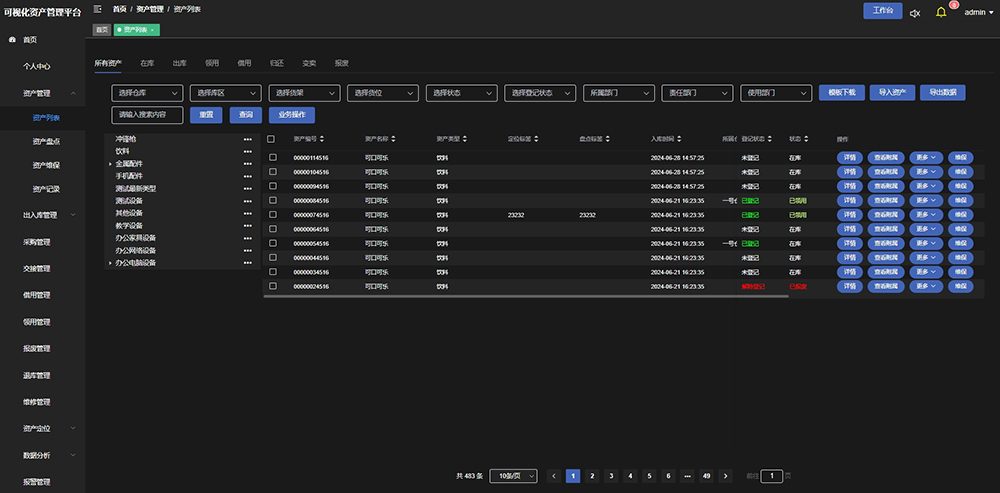Sort by 入库时间 column sort icon
This screenshot has height=493, width=1000.
pyautogui.click(x=680, y=139)
